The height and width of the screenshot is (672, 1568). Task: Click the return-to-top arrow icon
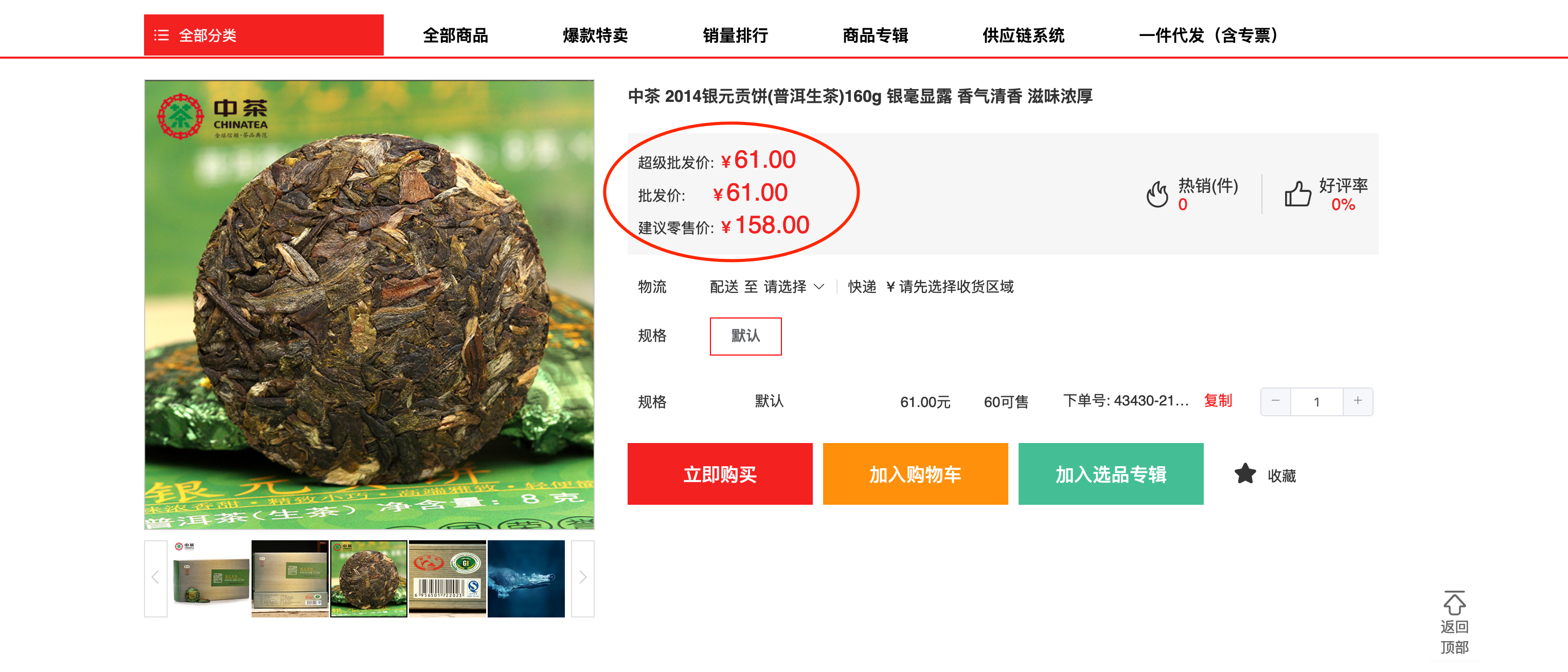click(x=1454, y=603)
